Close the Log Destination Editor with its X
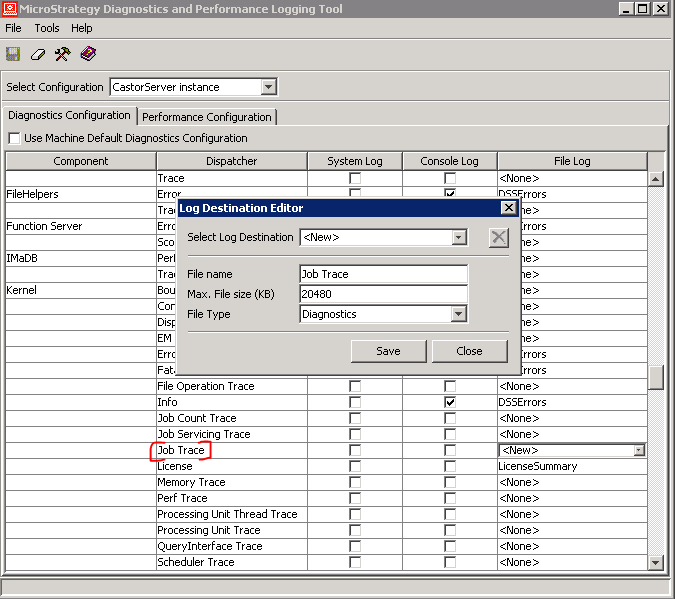Screen dimensions: 675x599 pos(508,208)
